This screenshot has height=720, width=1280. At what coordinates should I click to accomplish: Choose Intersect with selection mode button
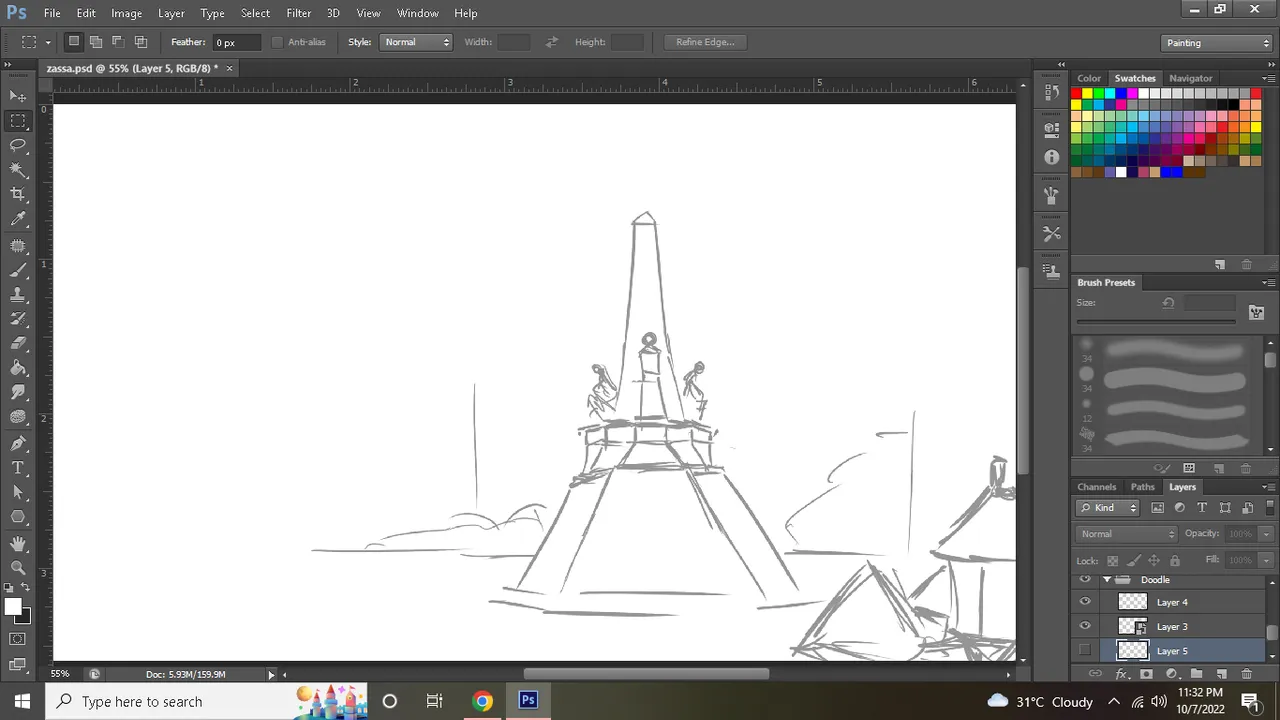coord(141,42)
